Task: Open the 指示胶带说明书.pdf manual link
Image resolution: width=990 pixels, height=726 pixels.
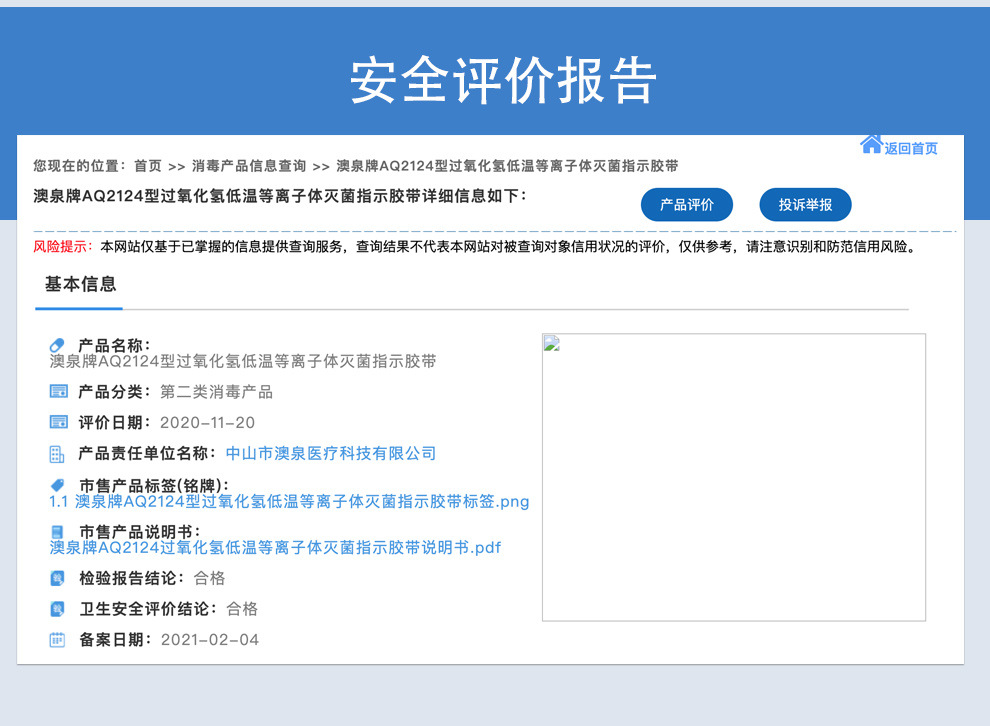Action: [275, 547]
